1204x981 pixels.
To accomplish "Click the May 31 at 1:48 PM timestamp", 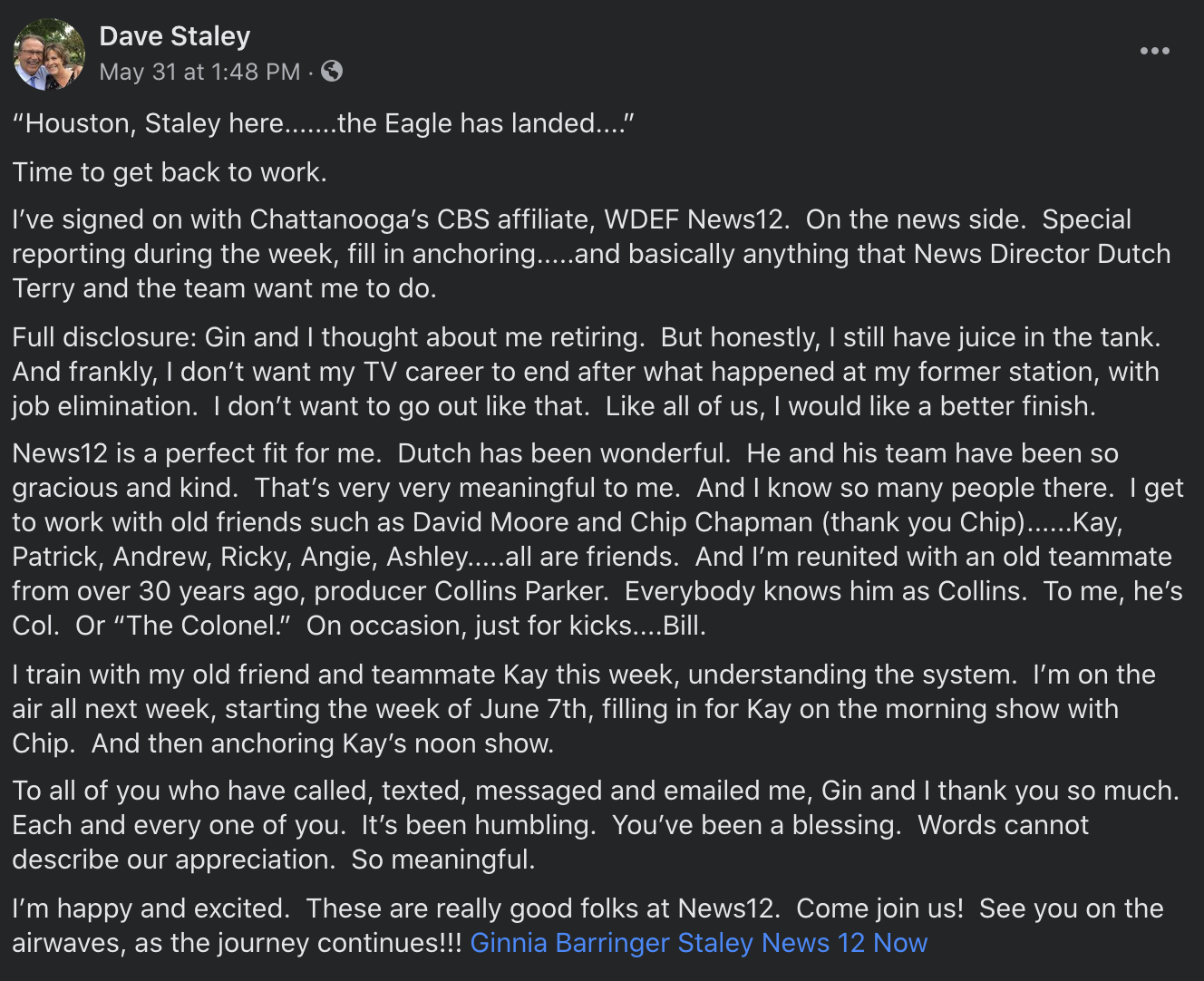I will pyautogui.click(x=199, y=72).
